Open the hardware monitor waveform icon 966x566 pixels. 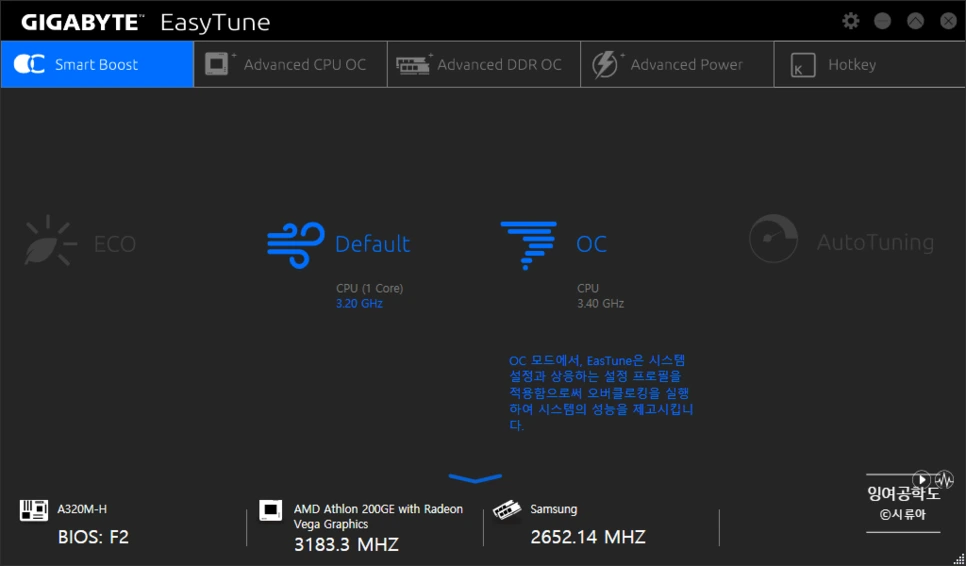point(944,479)
